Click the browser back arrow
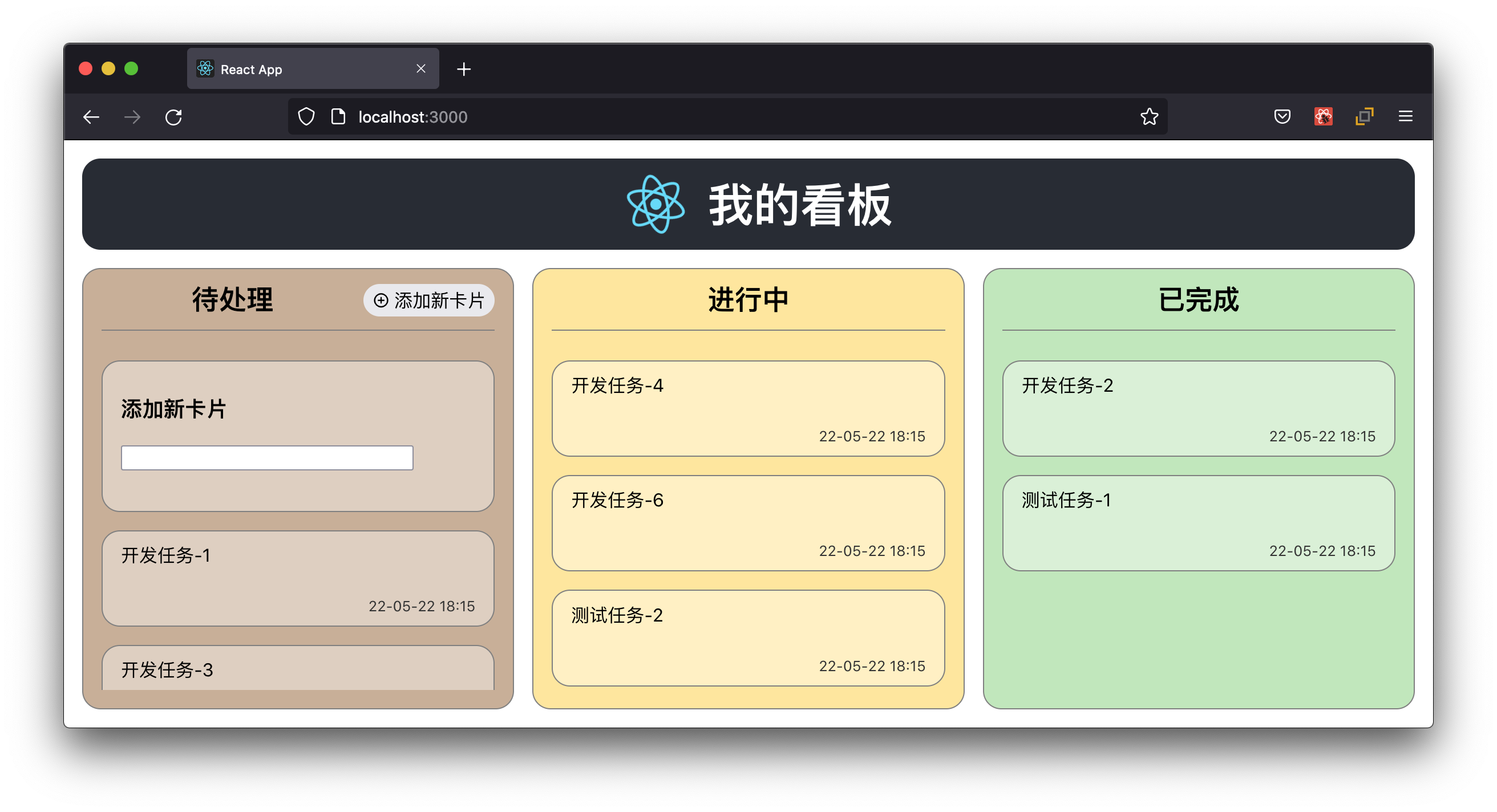1497x812 pixels. coord(91,117)
